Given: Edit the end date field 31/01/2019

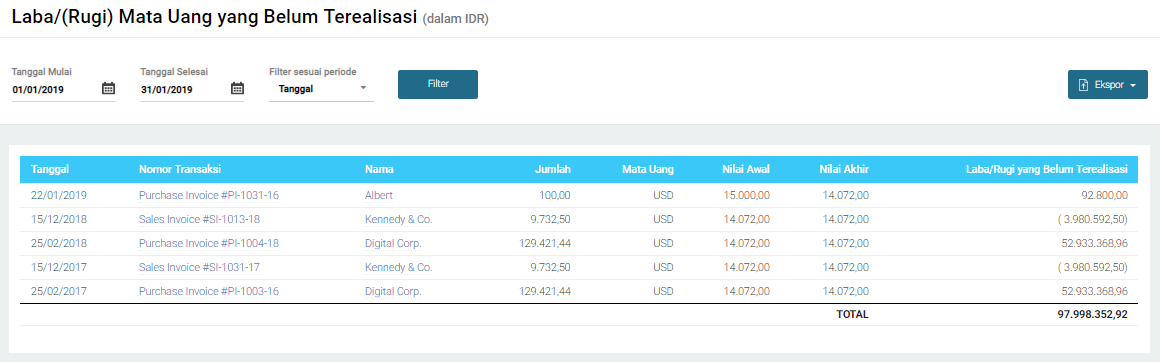Looking at the screenshot, I should pos(183,90).
